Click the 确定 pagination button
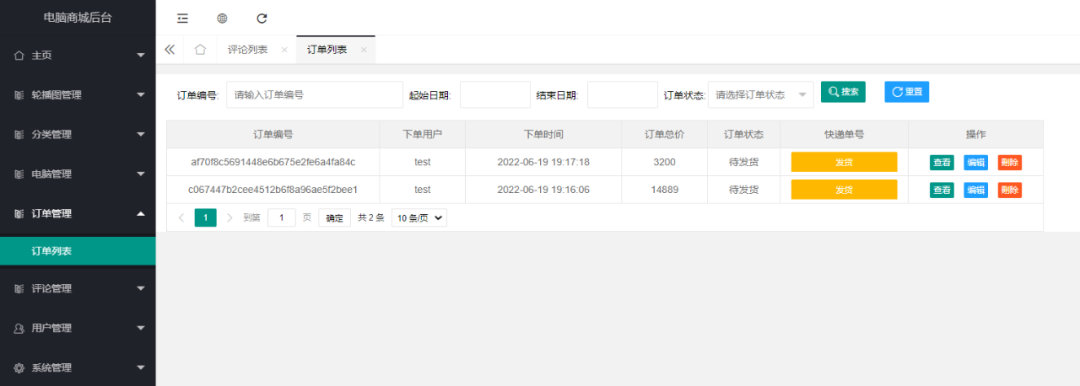 pyautogui.click(x=335, y=218)
